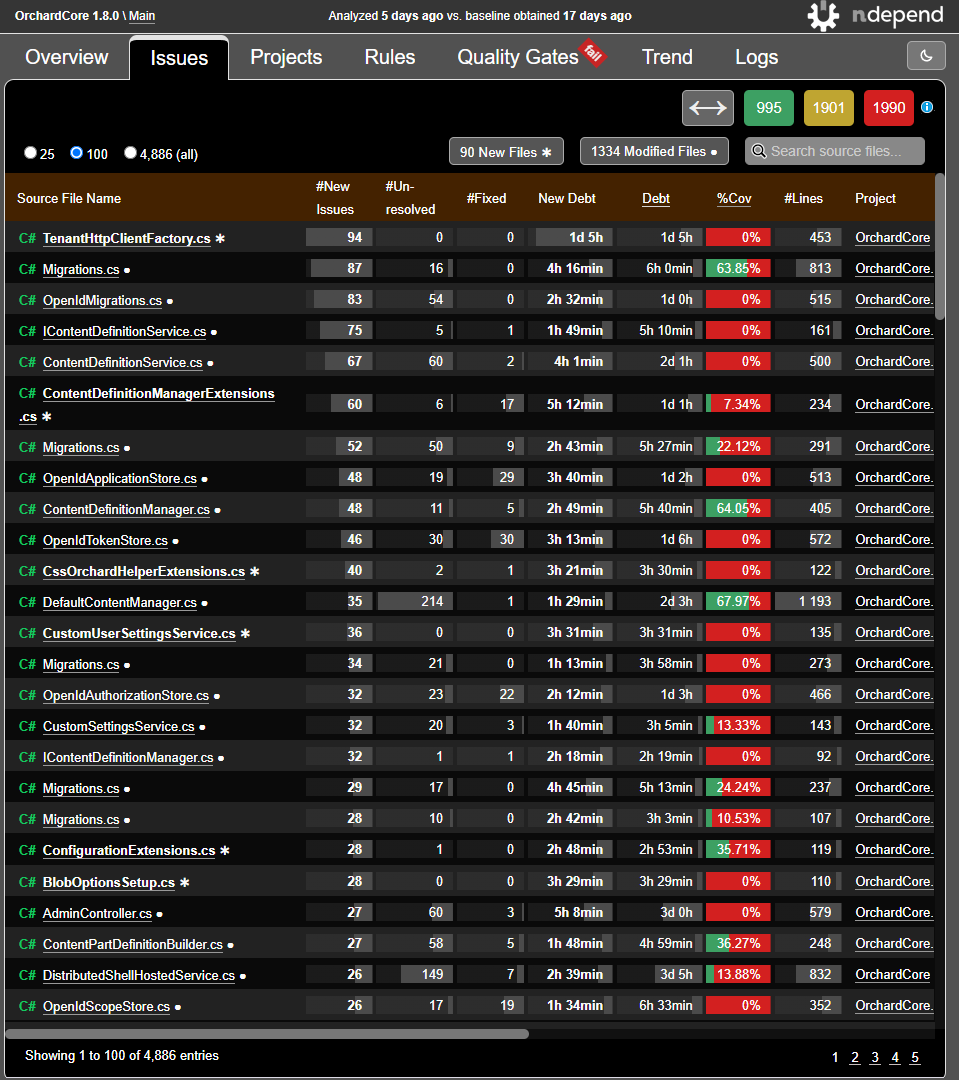Click C# icon beside OpenIdApplicationStore.cs

tap(27, 478)
